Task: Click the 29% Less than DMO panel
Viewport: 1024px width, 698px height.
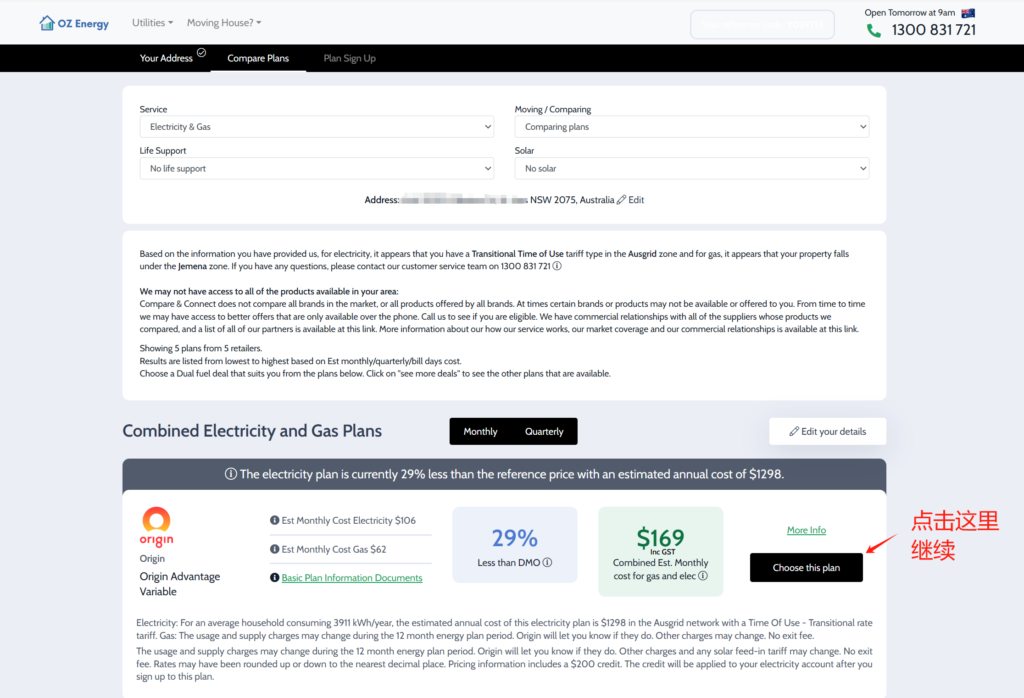Action: [x=515, y=545]
